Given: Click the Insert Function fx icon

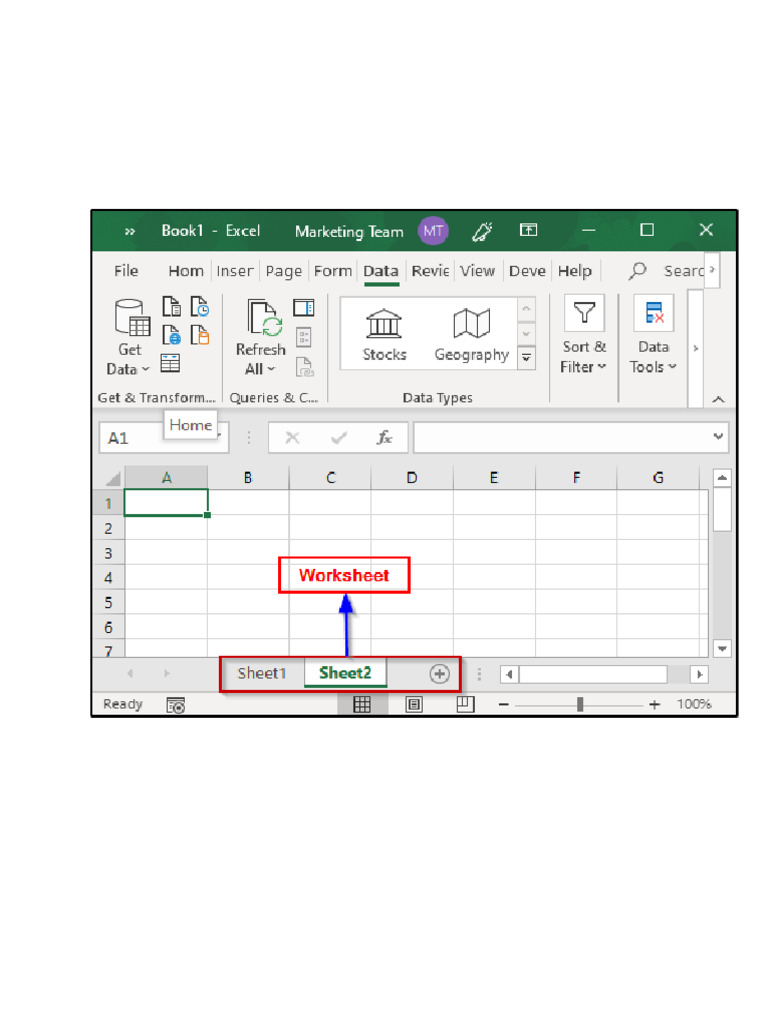Looking at the screenshot, I should (385, 438).
